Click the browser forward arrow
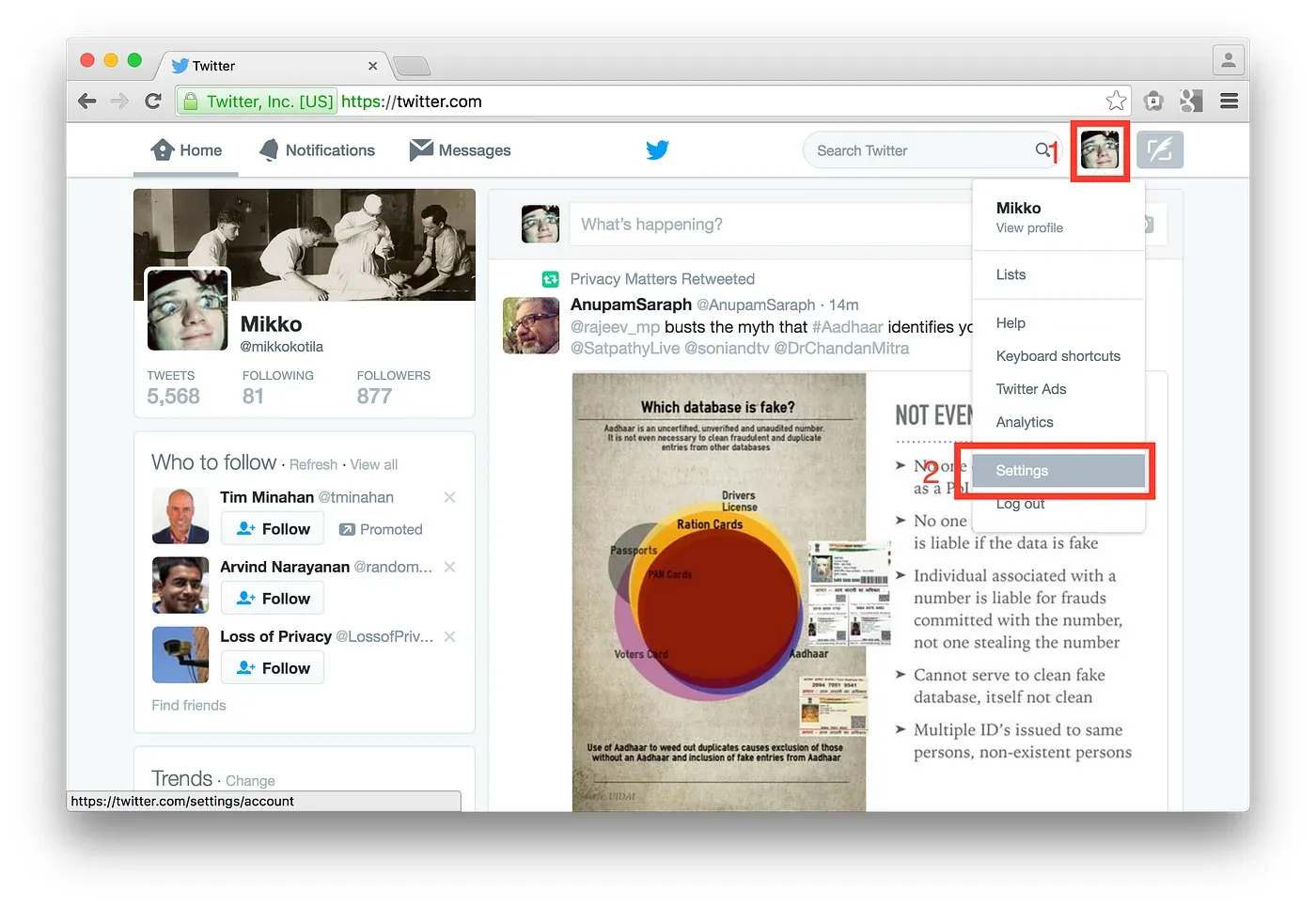Image resolution: width=1316 pixels, height=906 pixels. [x=119, y=102]
